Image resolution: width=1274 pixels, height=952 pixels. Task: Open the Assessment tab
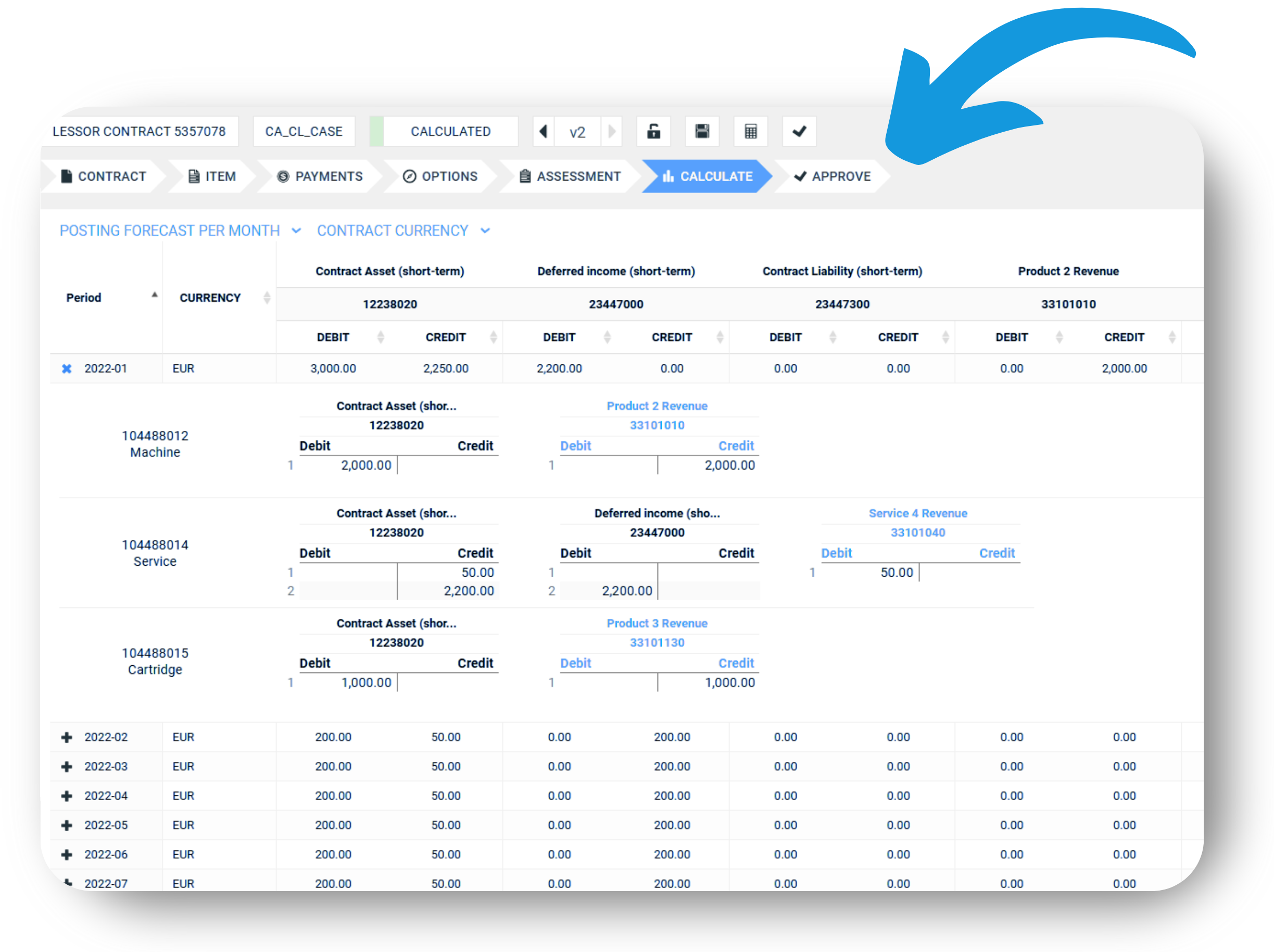tap(570, 176)
